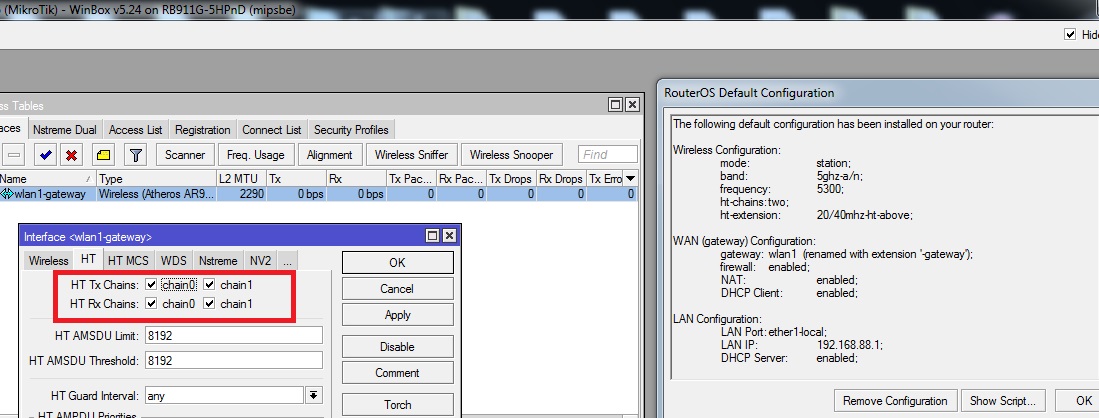Open the Nstreme tab in Interface dialog
Image resolution: width=1099 pixels, height=418 pixels.
(x=218, y=260)
